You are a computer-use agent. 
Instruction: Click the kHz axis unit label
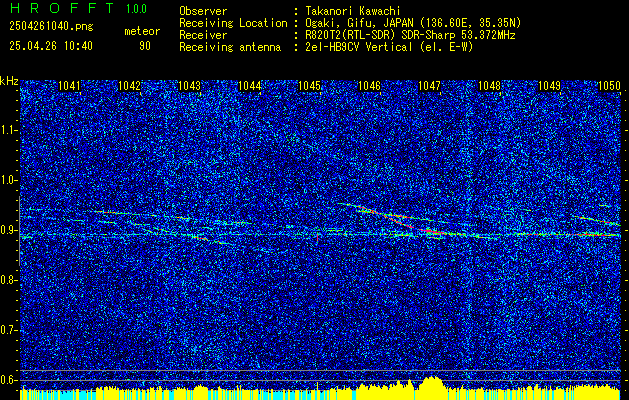pos(9,81)
